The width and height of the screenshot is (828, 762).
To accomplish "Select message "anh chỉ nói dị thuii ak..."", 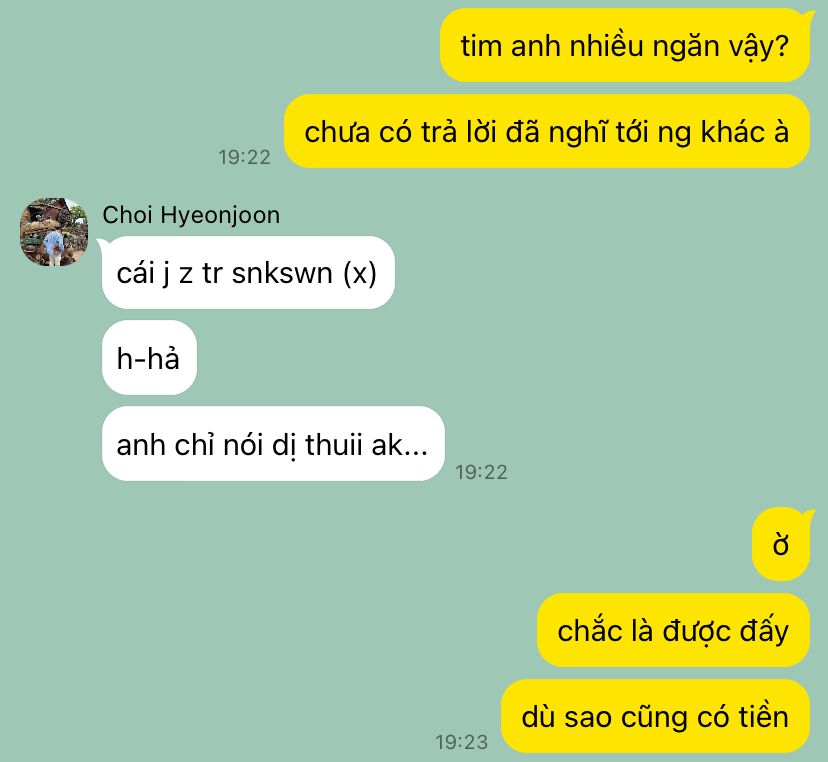I will click(273, 444).
